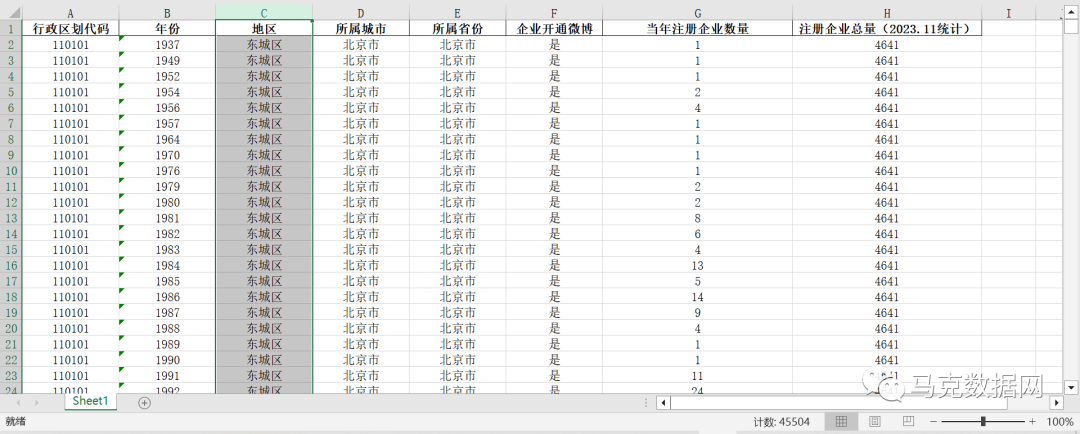Select column A header
This screenshot has width=1080, height=434.
coord(70,13)
